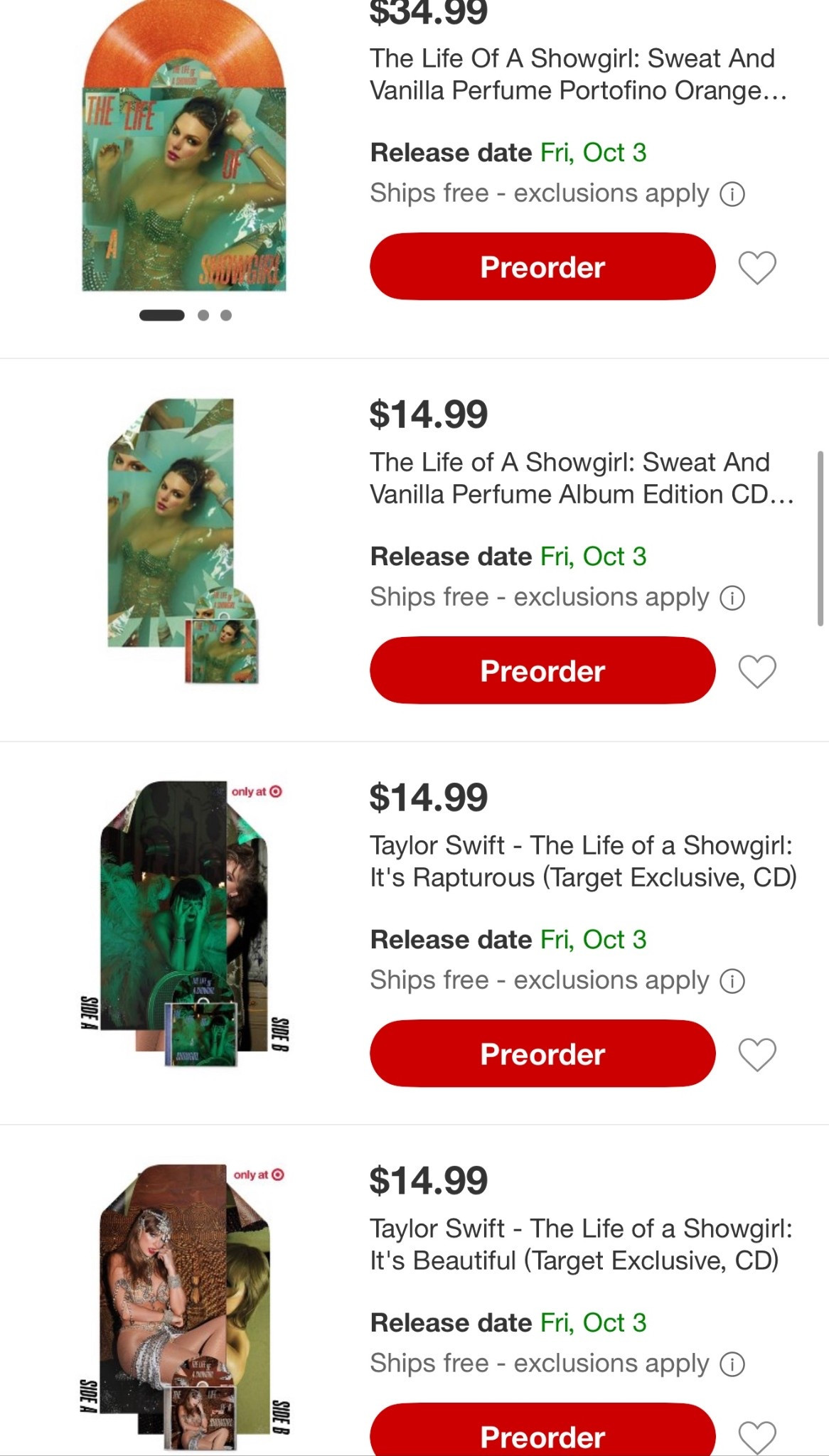This screenshot has width=829, height=1456.
Task: Open shipping info icon for It's Beautiful CD
Action: (x=732, y=1364)
